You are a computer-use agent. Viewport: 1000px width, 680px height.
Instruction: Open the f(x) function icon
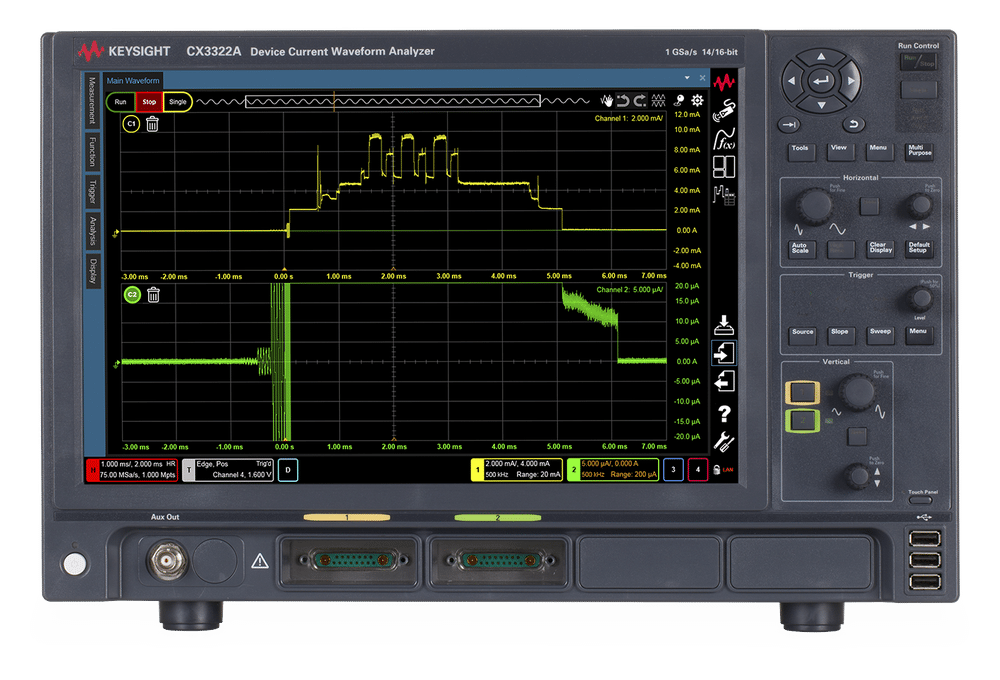click(x=724, y=138)
